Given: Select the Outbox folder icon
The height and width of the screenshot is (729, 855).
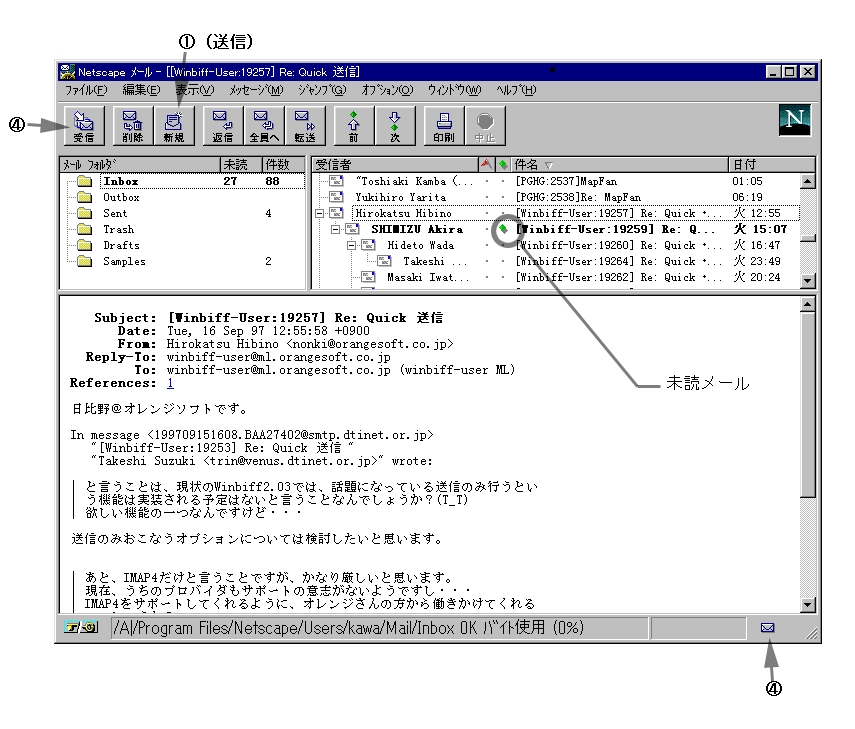Looking at the screenshot, I should pos(85,197).
